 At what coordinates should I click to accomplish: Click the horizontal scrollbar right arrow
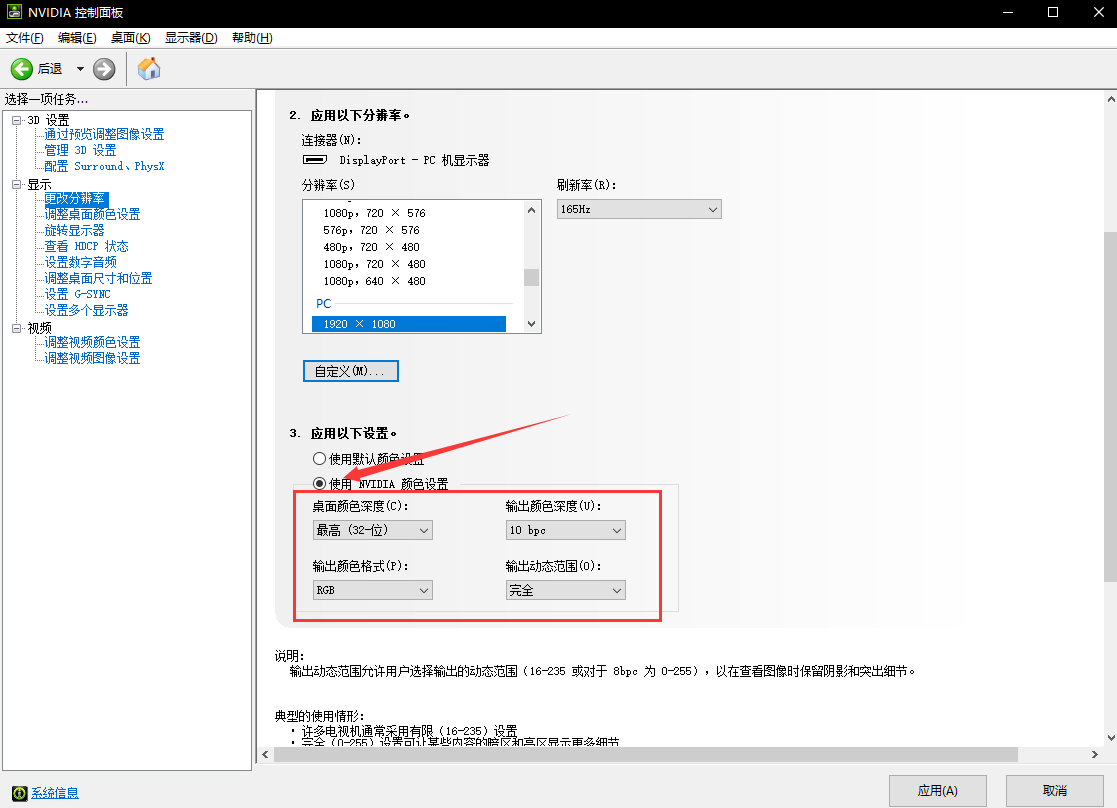tap(1095, 755)
